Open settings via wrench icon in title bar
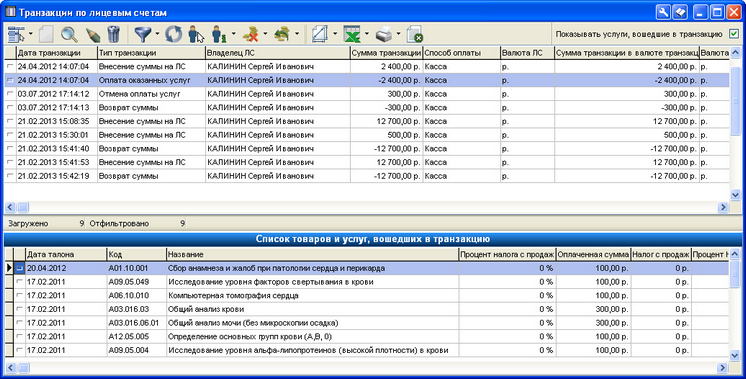This screenshot has width=746, height=379. tap(663, 12)
